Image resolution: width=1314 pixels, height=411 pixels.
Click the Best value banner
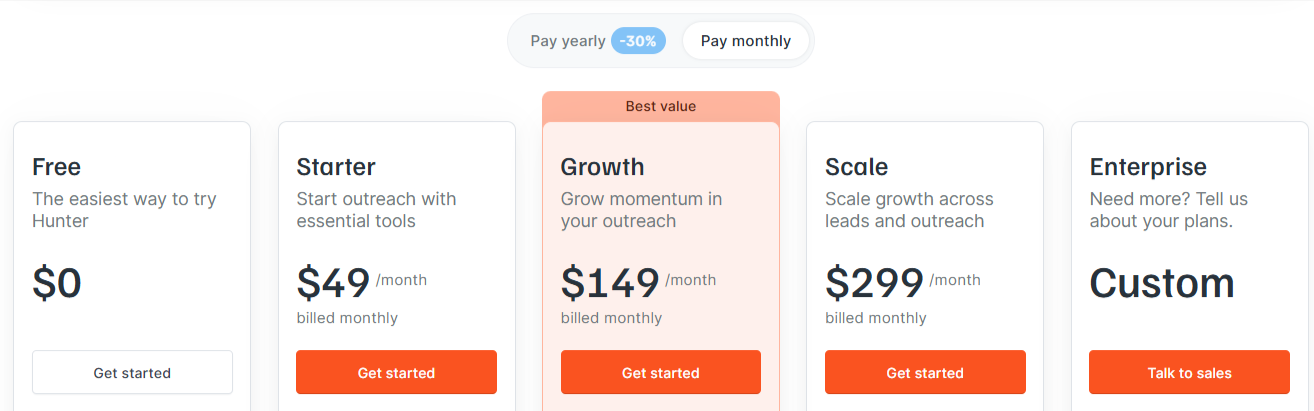point(660,106)
